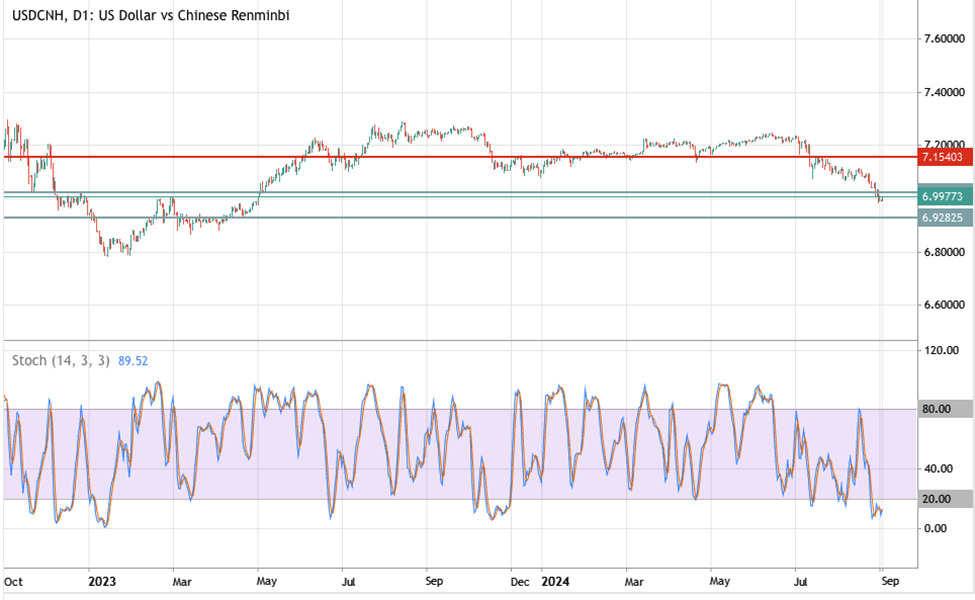
Task: Click the USDCNH, D1 chart title
Action: [x=150, y=16]
